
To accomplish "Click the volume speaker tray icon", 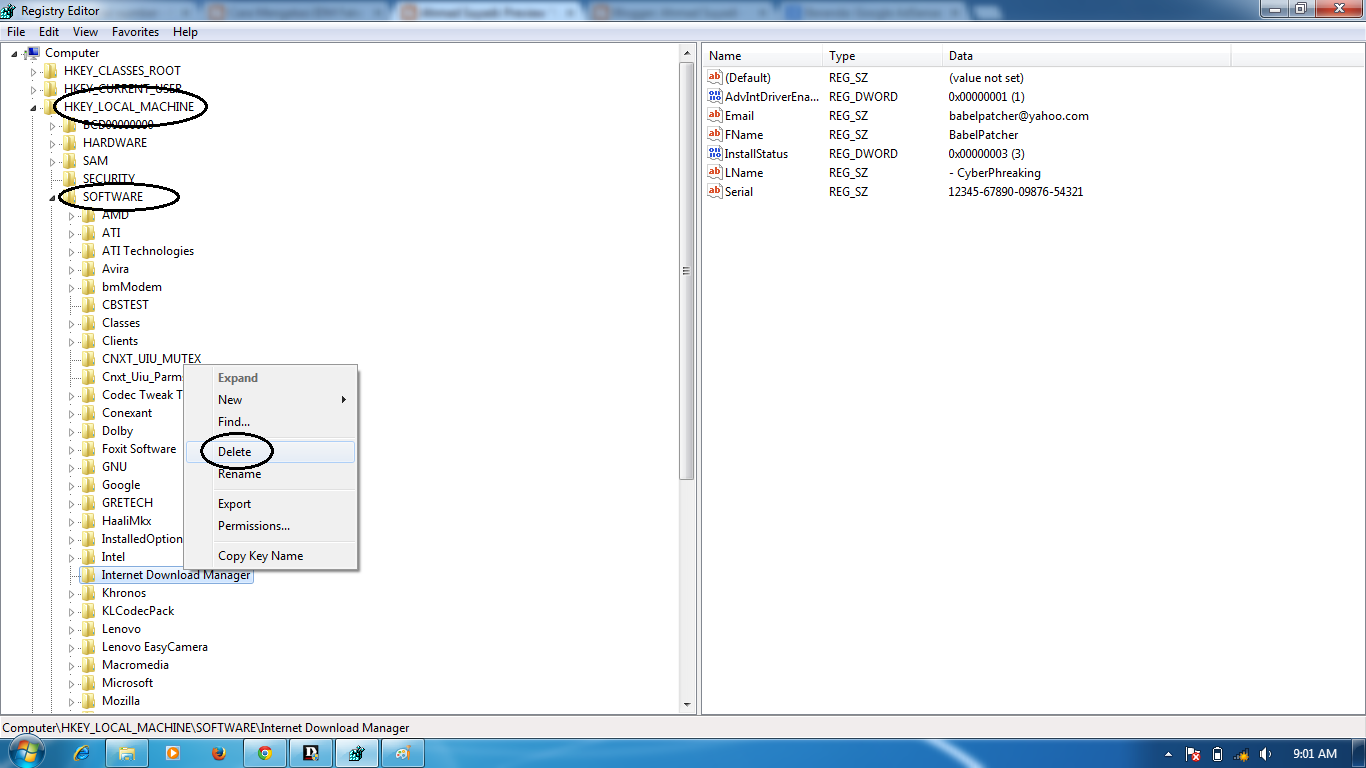I will click(1266, 754).
